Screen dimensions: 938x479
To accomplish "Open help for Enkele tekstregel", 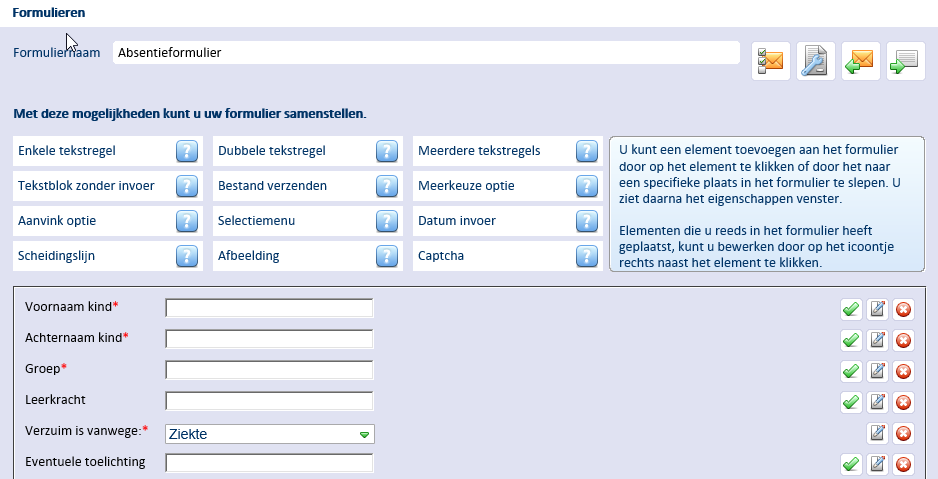I will tap(187, 151).
